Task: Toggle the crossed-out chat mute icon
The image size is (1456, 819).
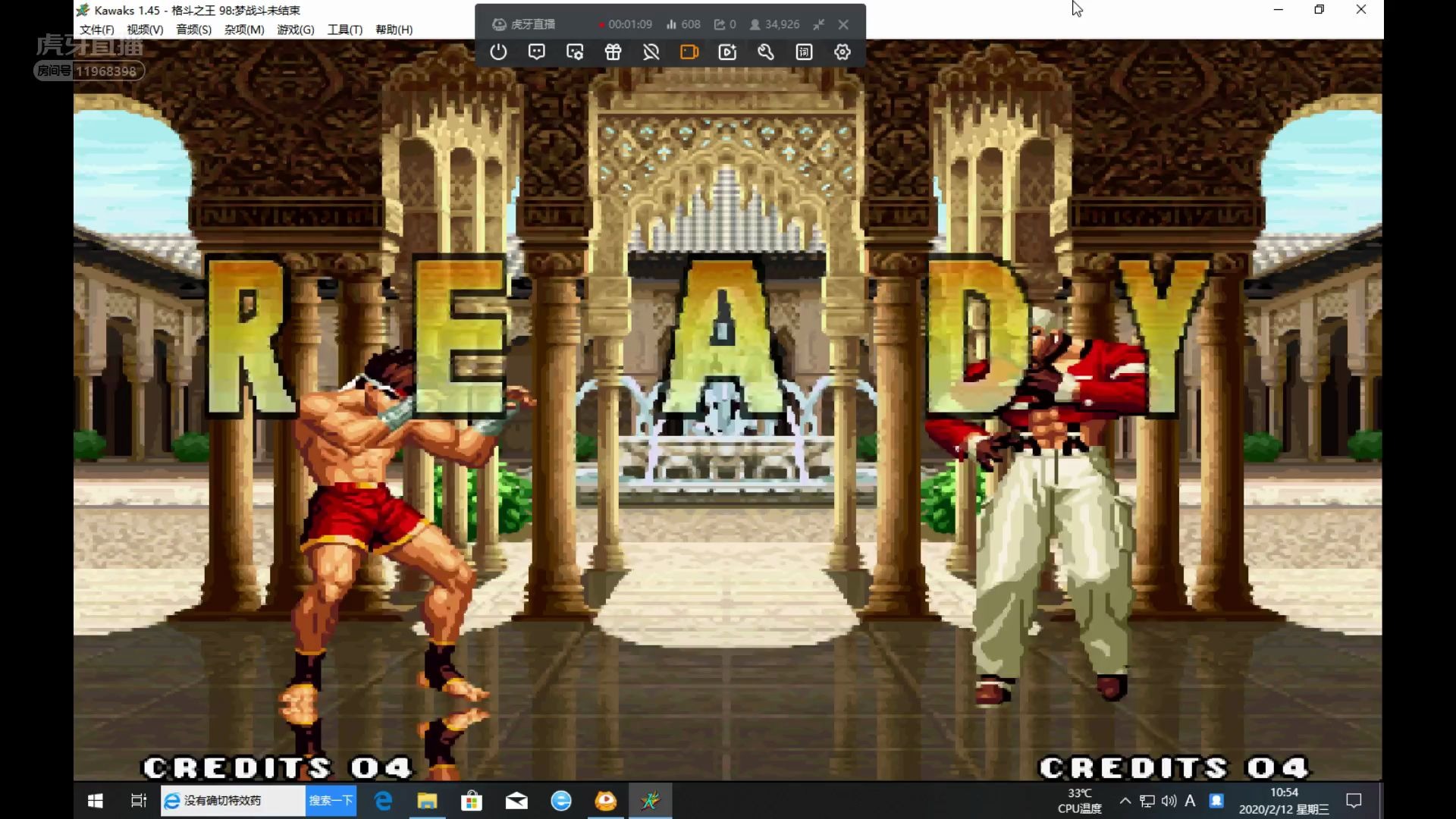Action: 651,52
